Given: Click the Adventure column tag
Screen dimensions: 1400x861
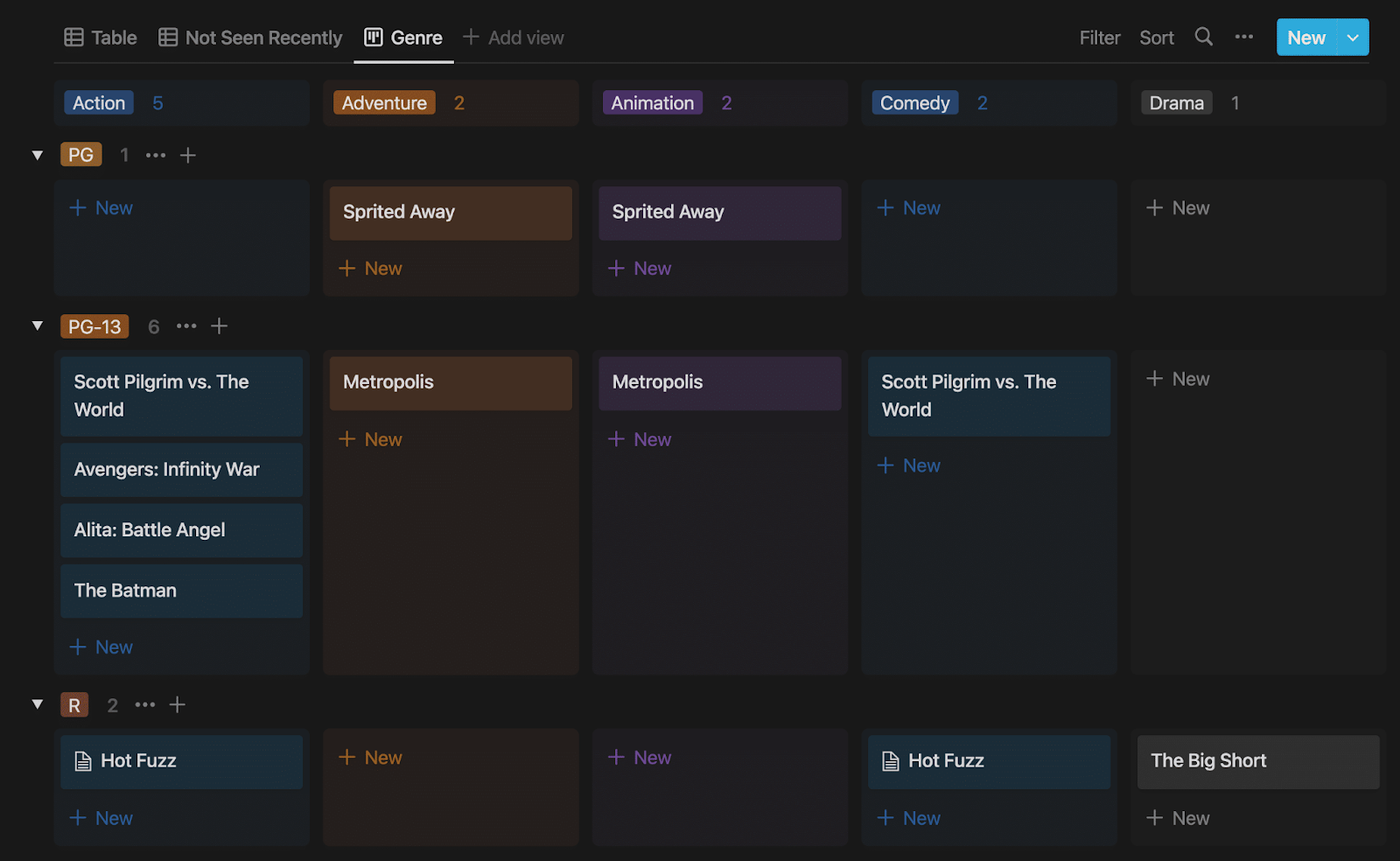Looking at the screenshot, I should point(384,103).
